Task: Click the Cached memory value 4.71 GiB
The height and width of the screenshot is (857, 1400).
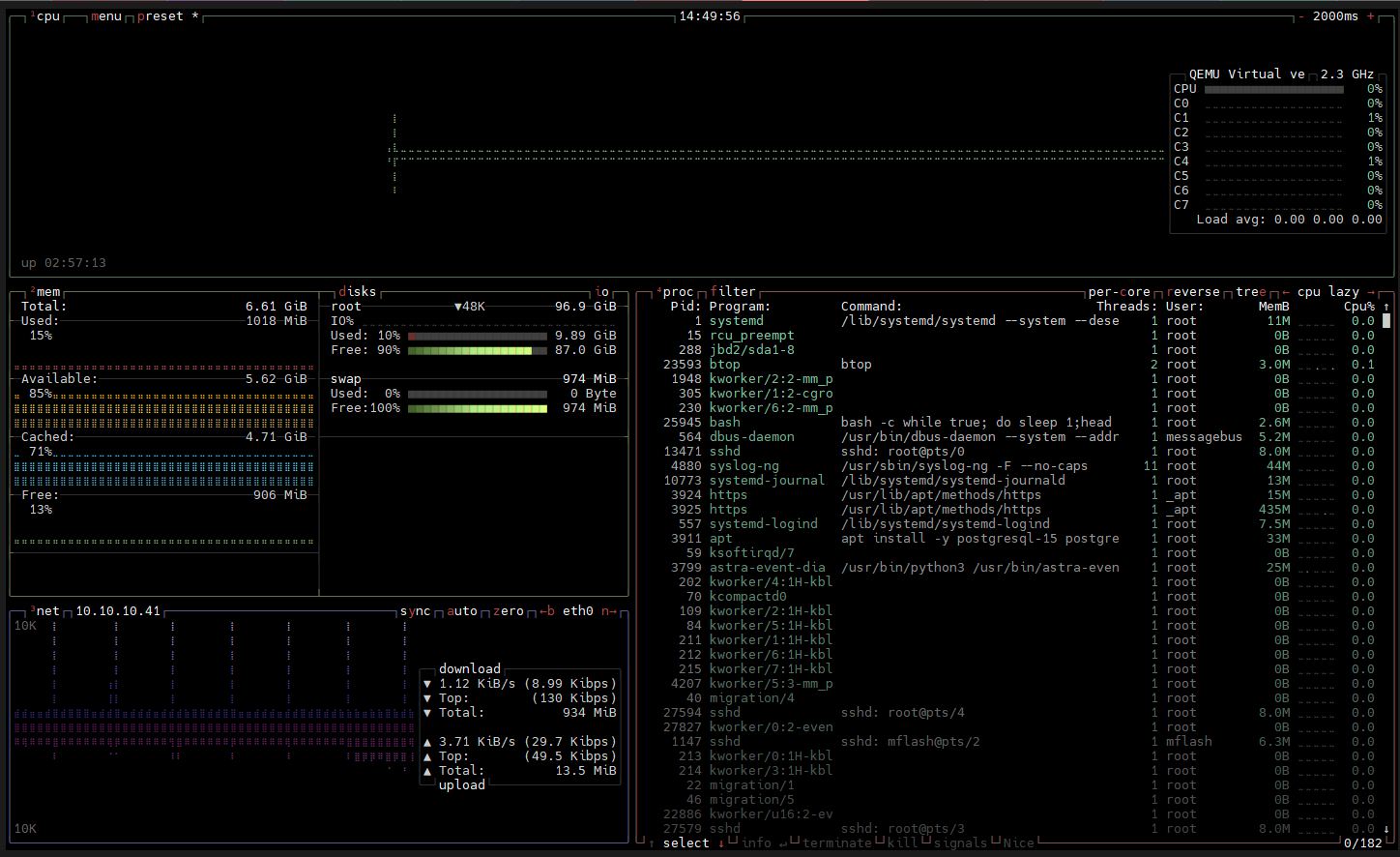Action: (277, 437)
